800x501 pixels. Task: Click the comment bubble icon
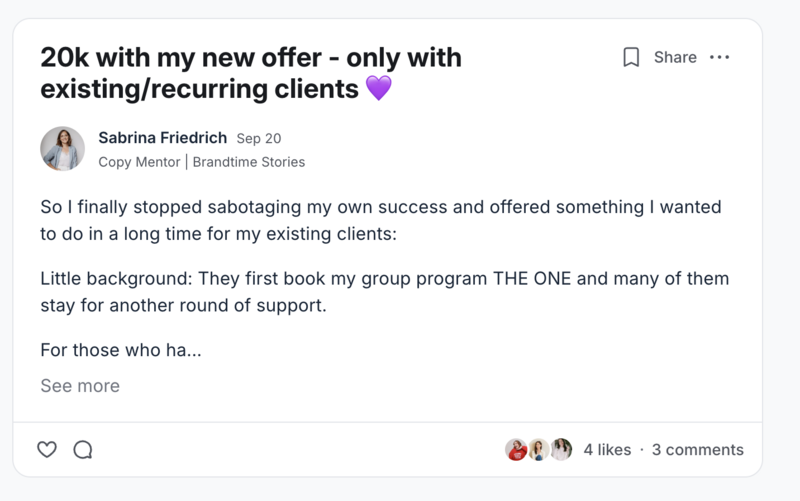[x=83, y=450]
